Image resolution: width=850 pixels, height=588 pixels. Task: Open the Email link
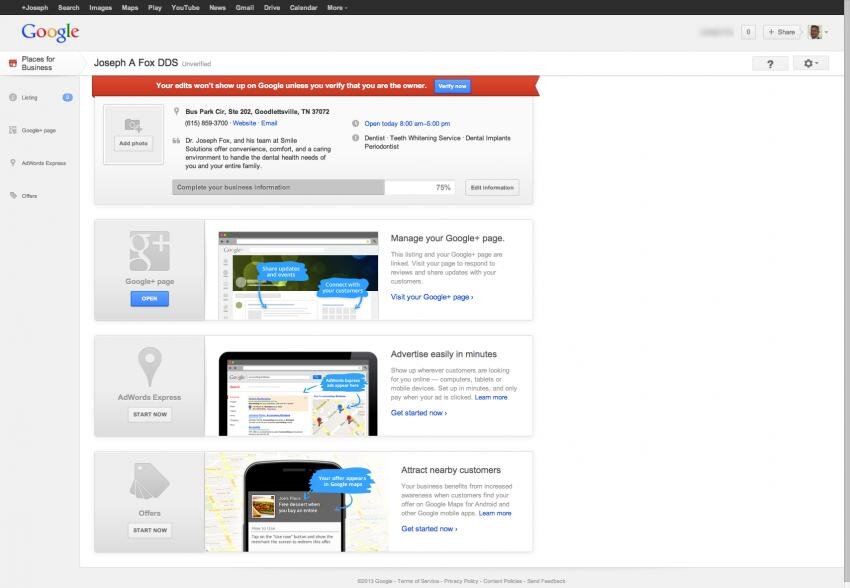coord(269,123)
